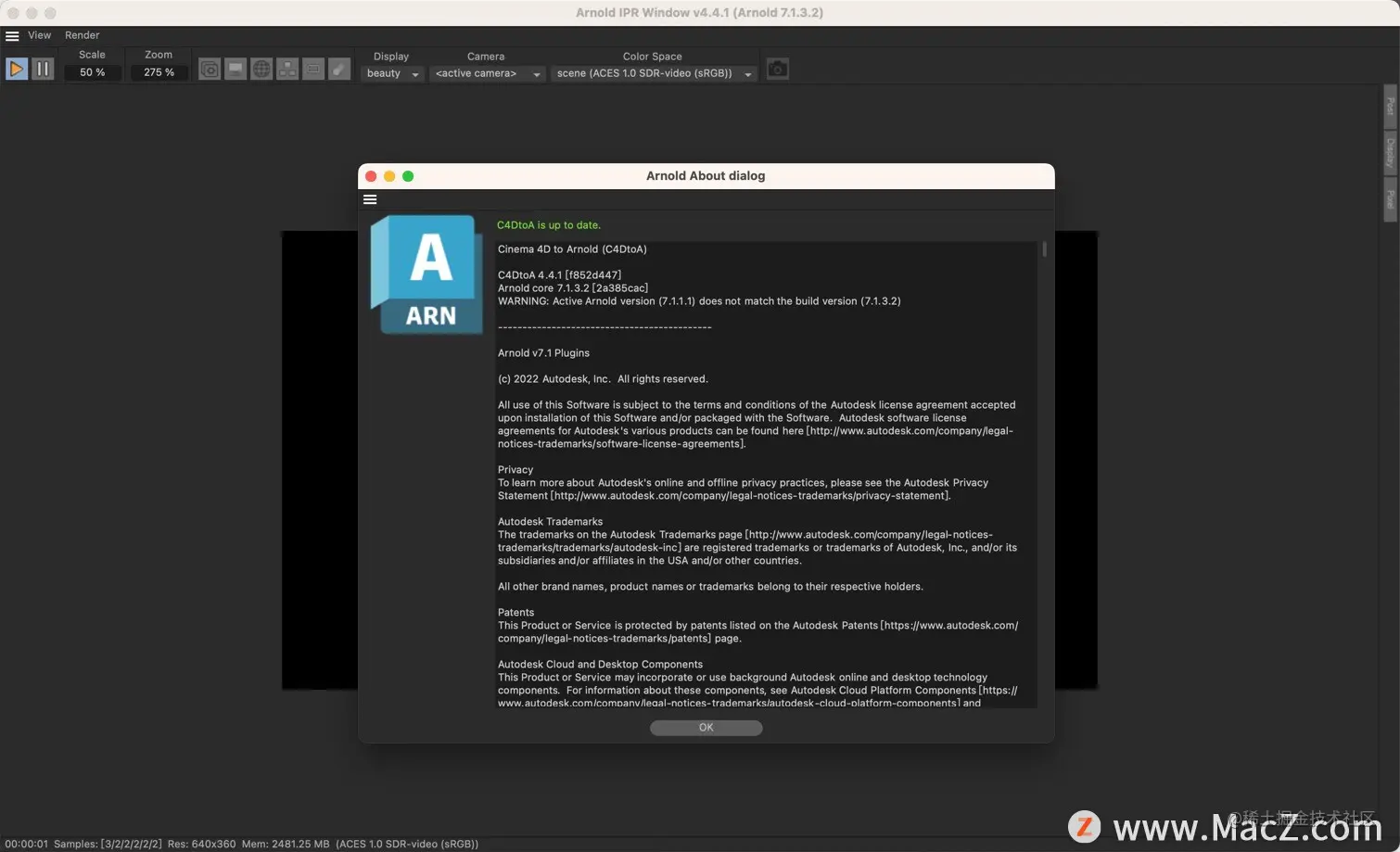The width and height of the screenshot is (1400, 852).
Task: Click 'Arnold core 7.1.3.2 [2a385cac]' line
Action: click(x=573, y=288)
